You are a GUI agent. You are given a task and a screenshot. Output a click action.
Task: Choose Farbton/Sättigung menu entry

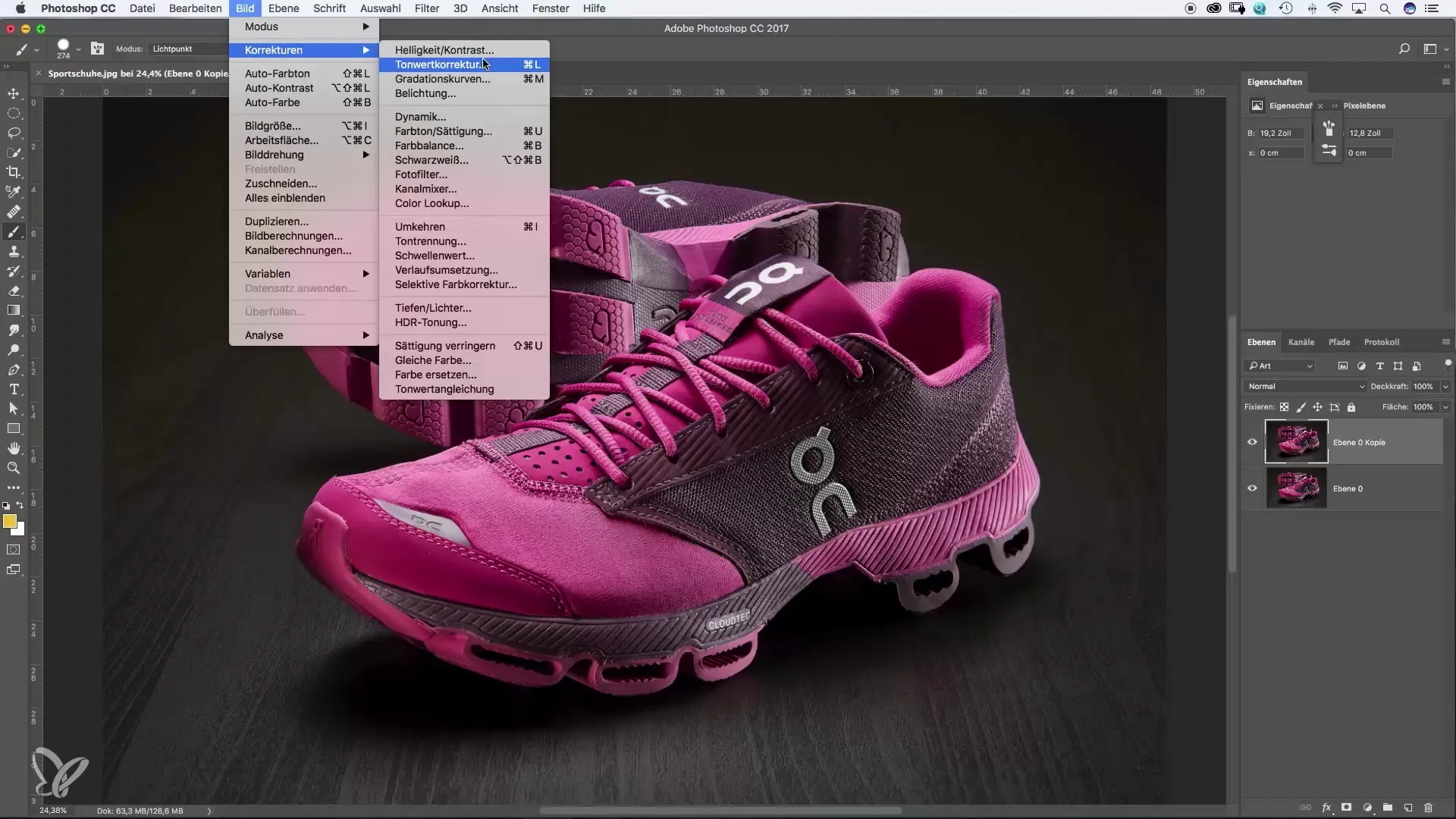[464, 131]
